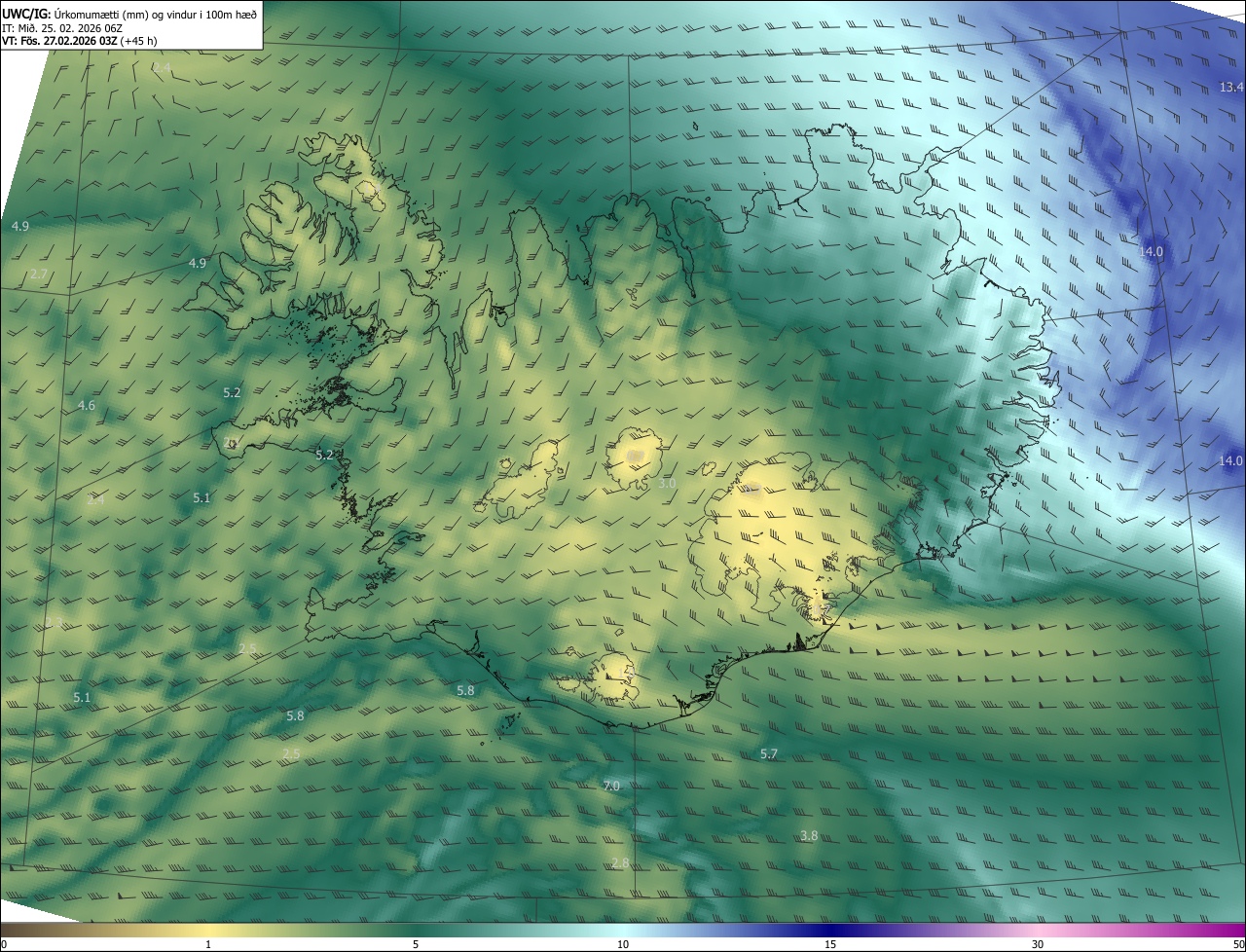Click the 4.6 value label

(87, 406)
